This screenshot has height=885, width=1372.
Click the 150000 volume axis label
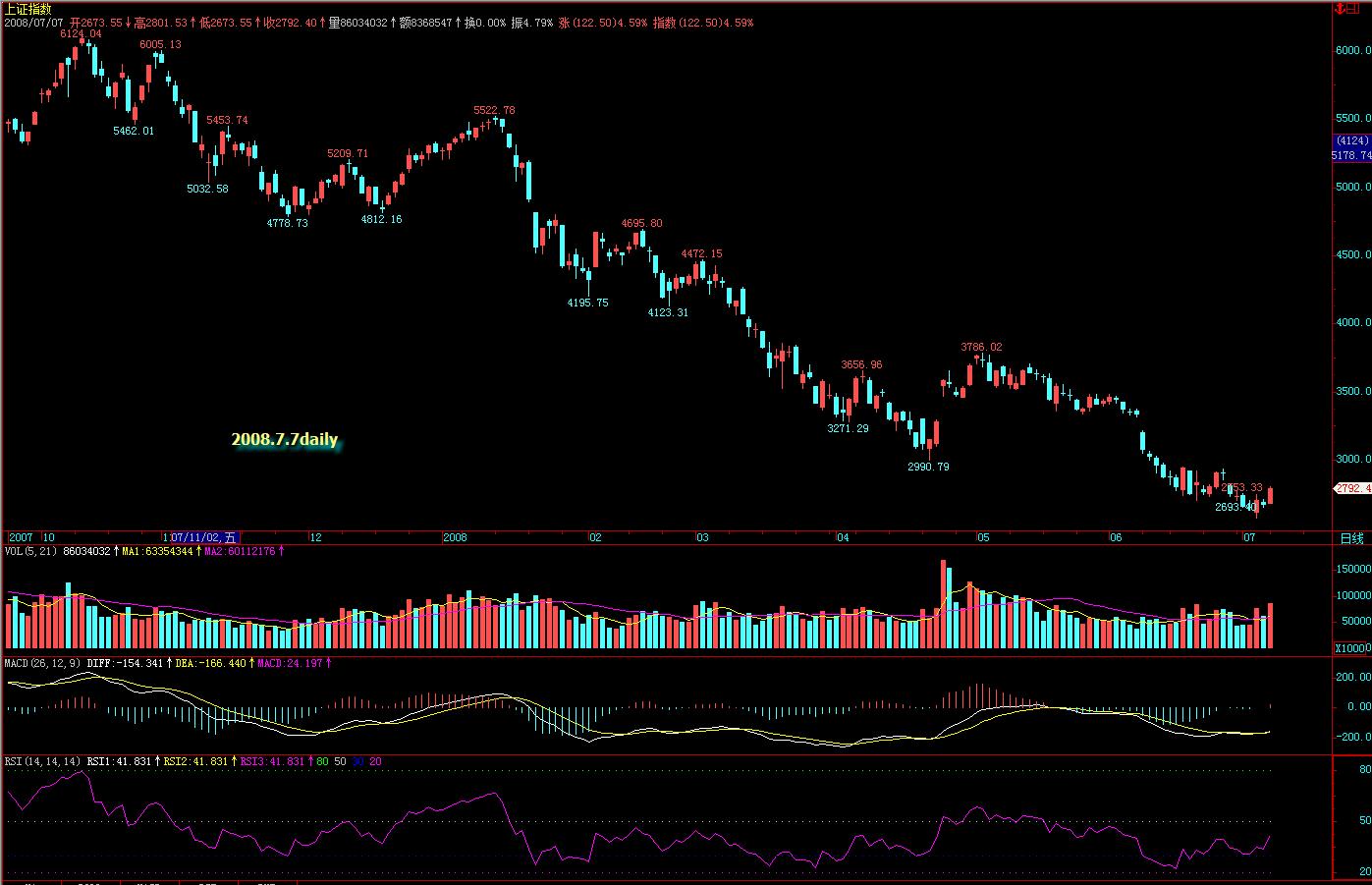tap(1352, 569)
